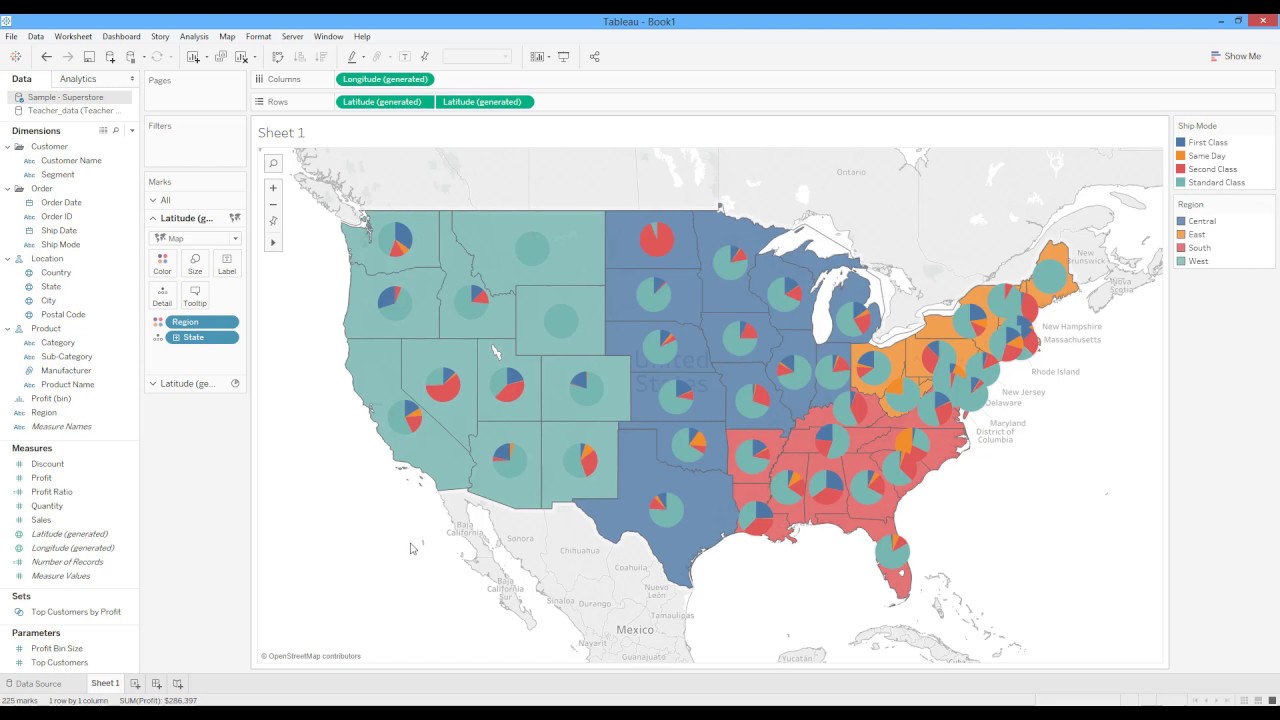
Task: Click East color swatch in Region legend
Action: point(1181,235)
